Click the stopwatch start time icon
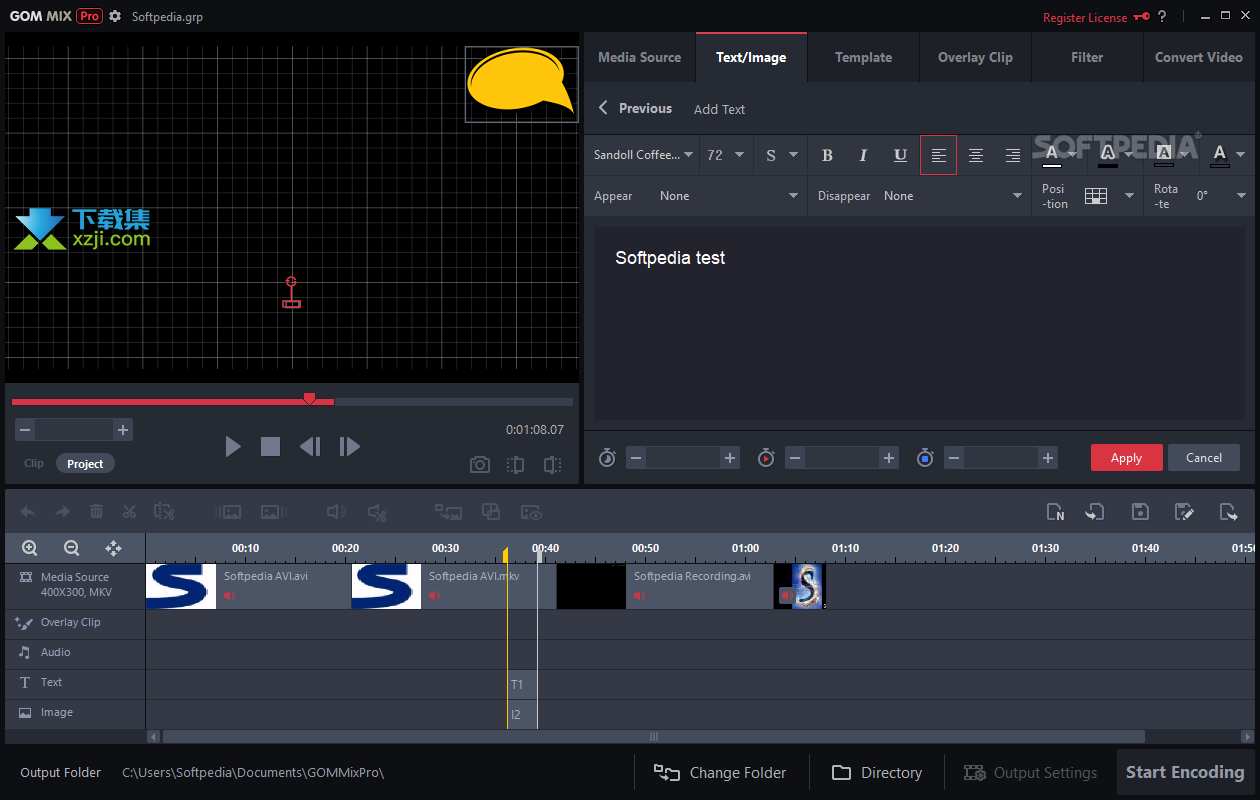 click(x=607, y=458)
